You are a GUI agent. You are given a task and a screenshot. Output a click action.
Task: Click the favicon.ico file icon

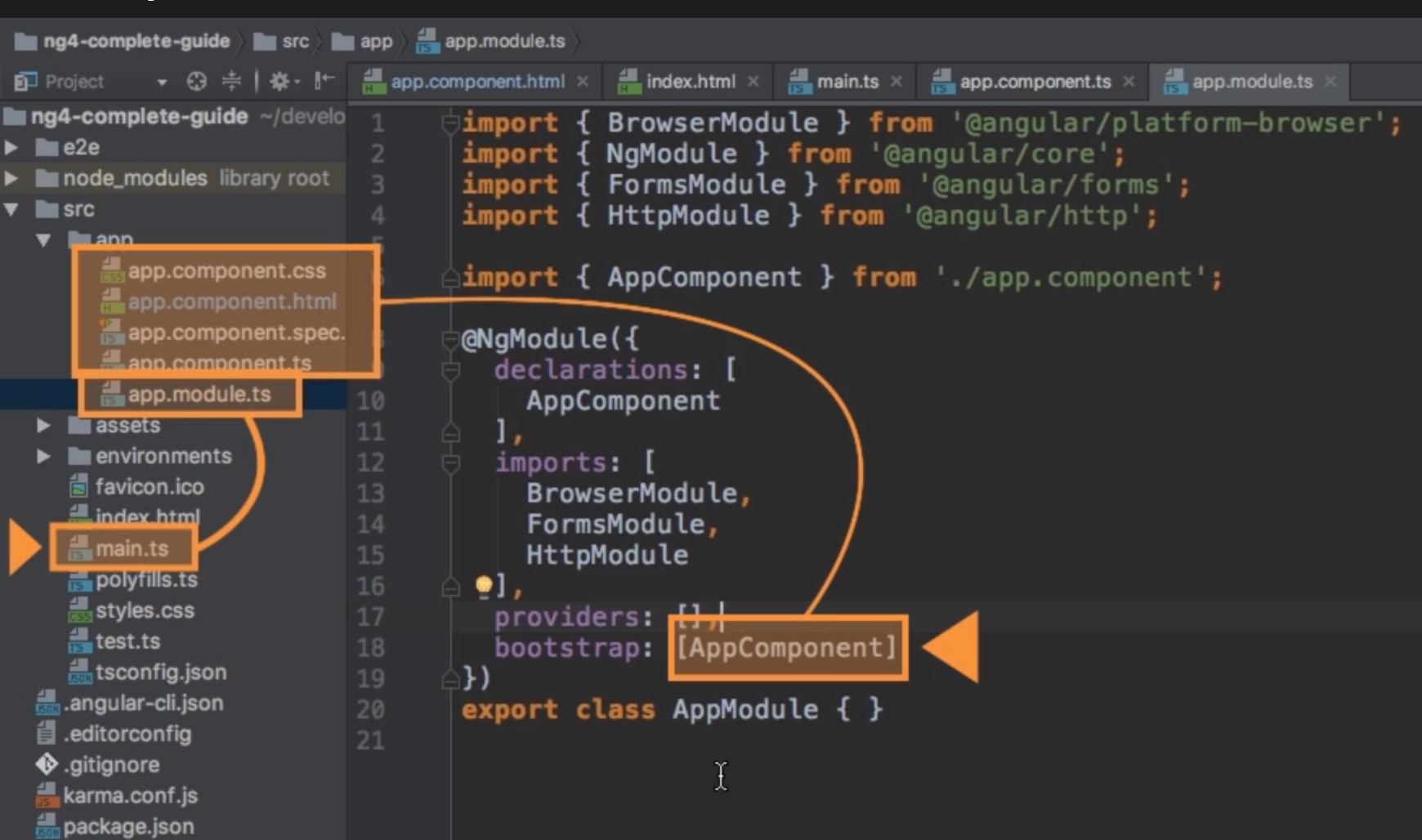78,487
